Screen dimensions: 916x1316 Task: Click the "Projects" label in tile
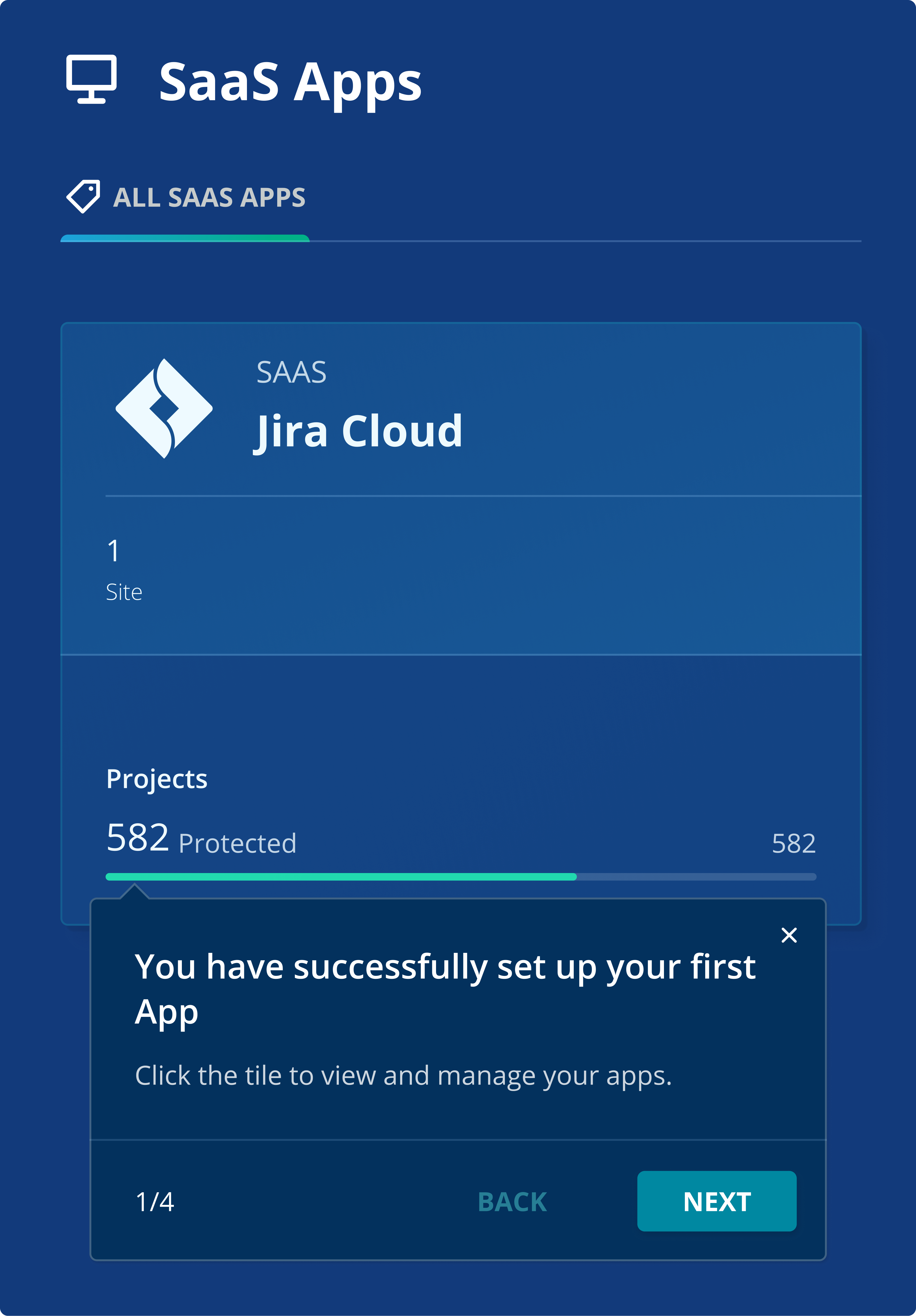[157, 779]
